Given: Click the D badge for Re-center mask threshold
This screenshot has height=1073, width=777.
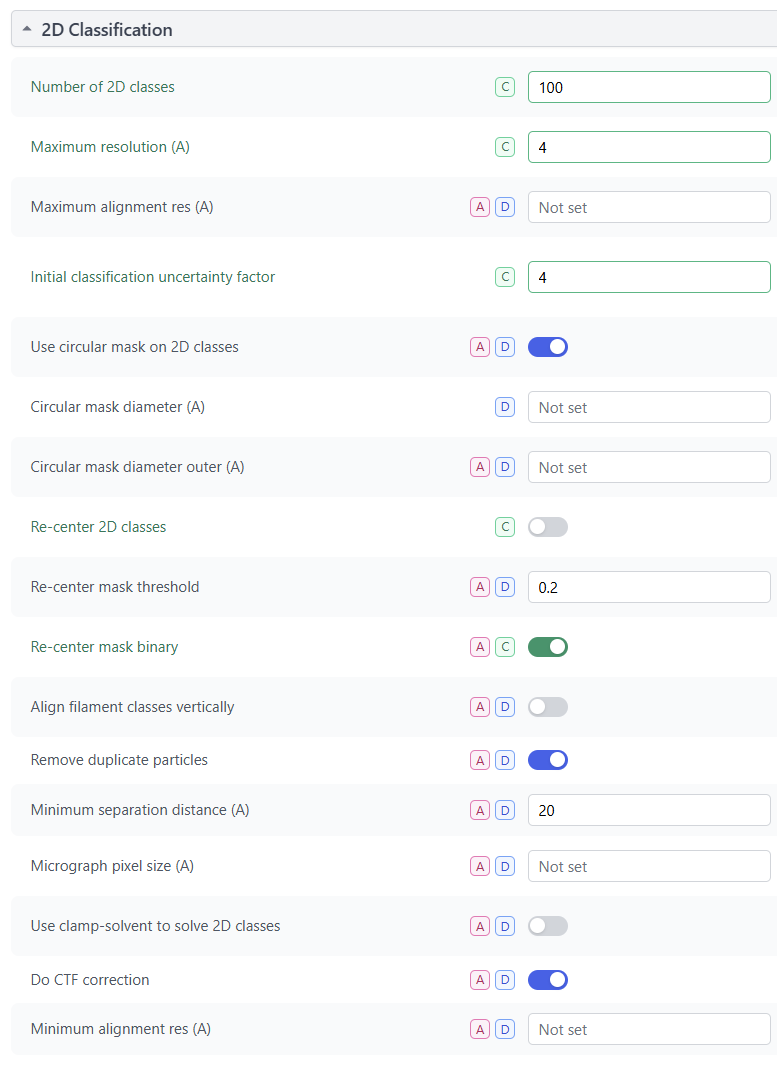Looking at the screenshot, I should [x=505, y=587].
